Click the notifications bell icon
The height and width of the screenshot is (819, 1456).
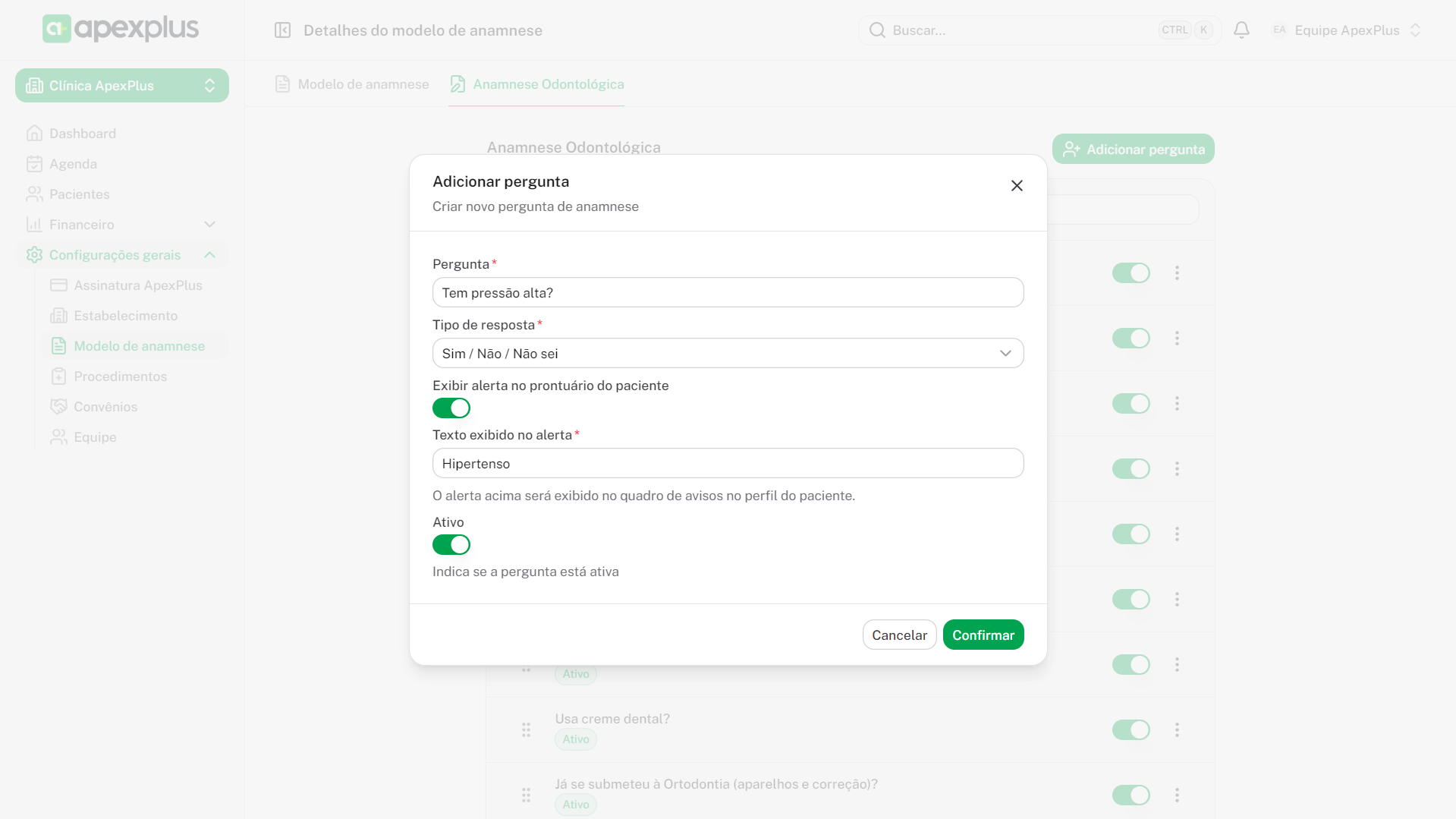click(1241, 30)
